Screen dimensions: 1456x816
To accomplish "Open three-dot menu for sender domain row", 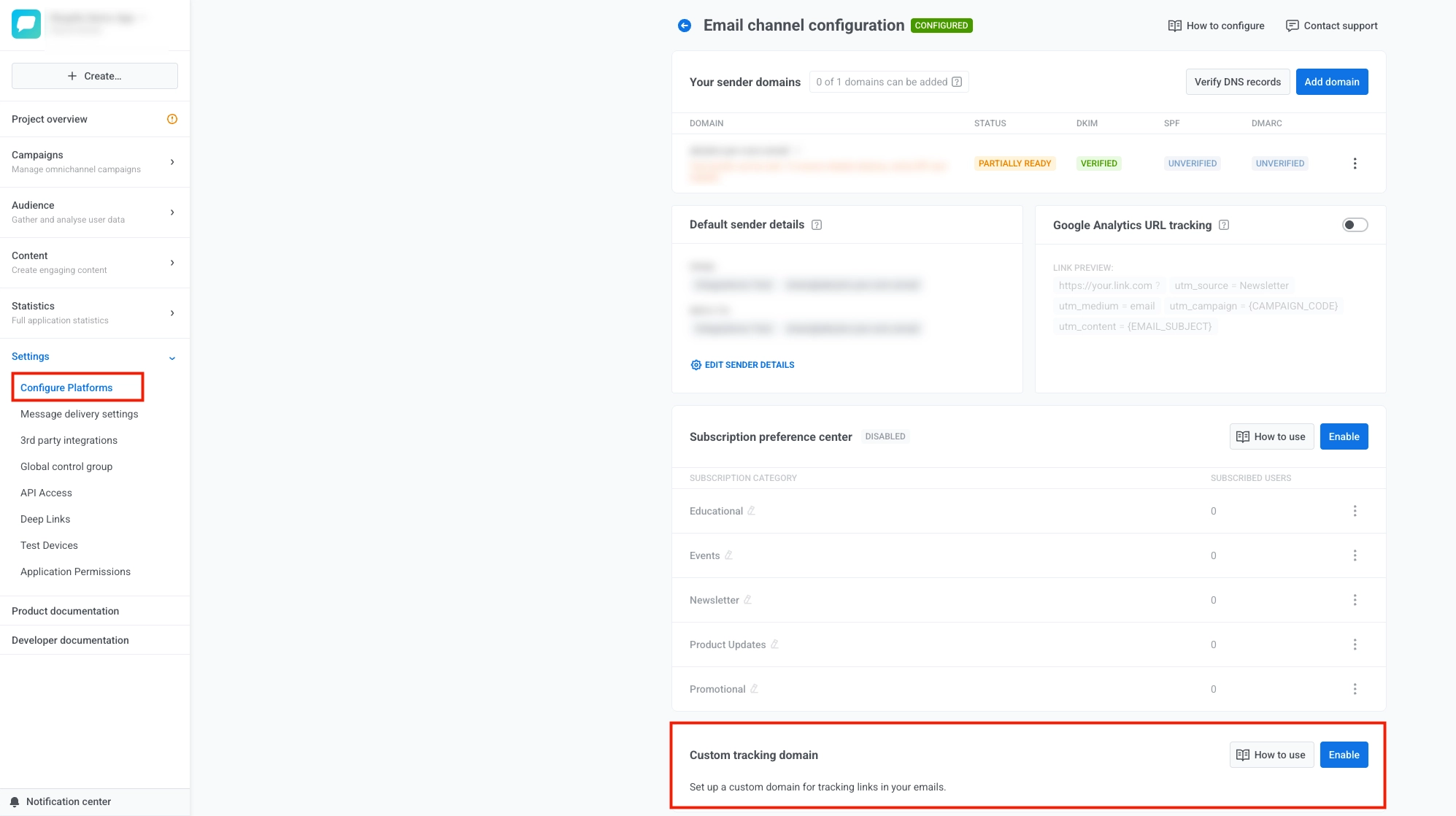I will 1355,163.
